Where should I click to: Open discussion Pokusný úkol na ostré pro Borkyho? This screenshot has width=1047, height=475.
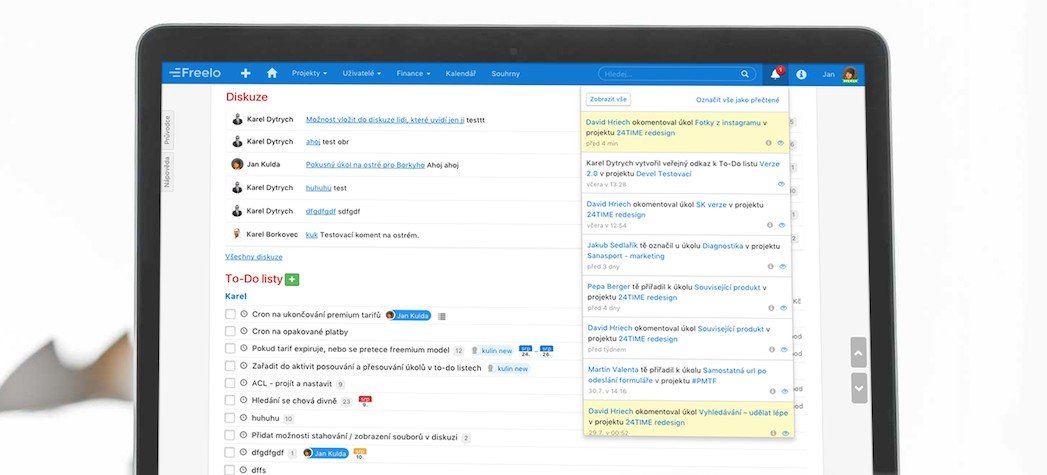click(x=365, y=165)
